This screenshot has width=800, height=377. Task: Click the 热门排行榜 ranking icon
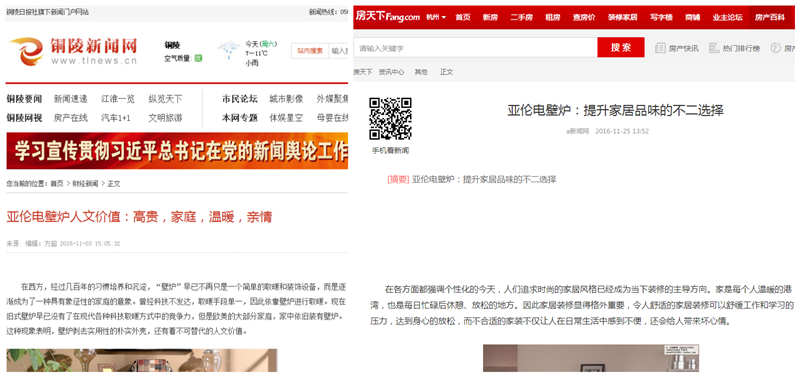pyautogui.click(x=714, y=48)
